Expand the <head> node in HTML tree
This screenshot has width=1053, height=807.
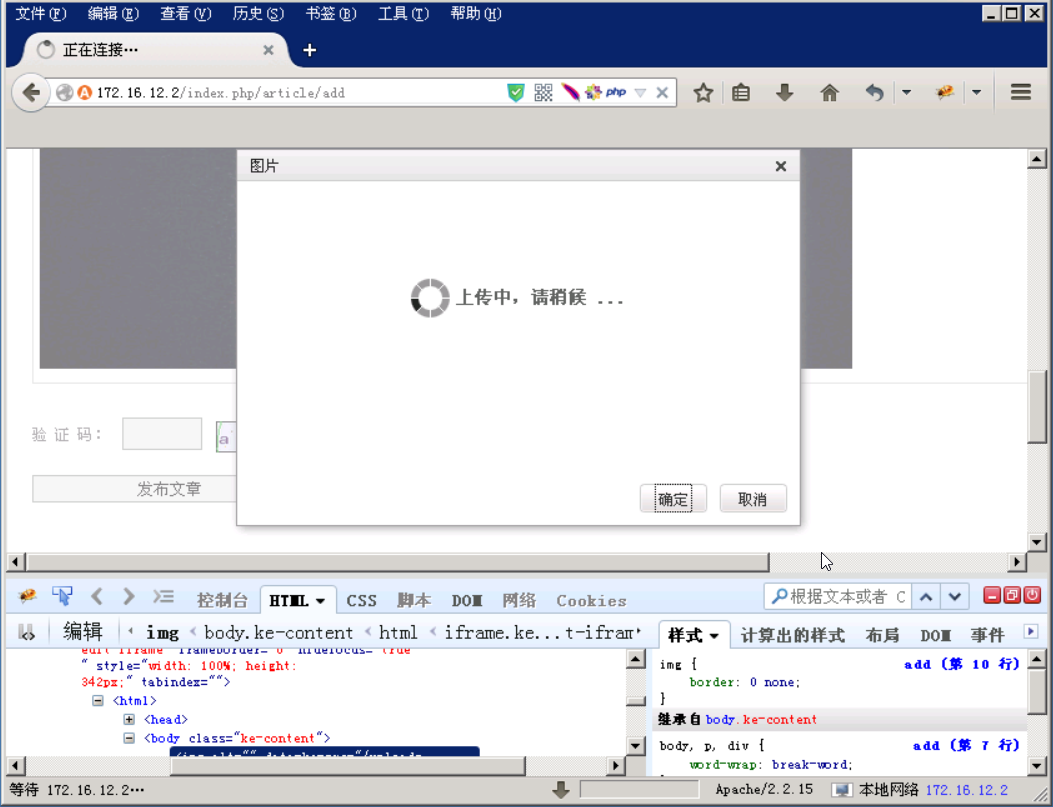[130, 718]
